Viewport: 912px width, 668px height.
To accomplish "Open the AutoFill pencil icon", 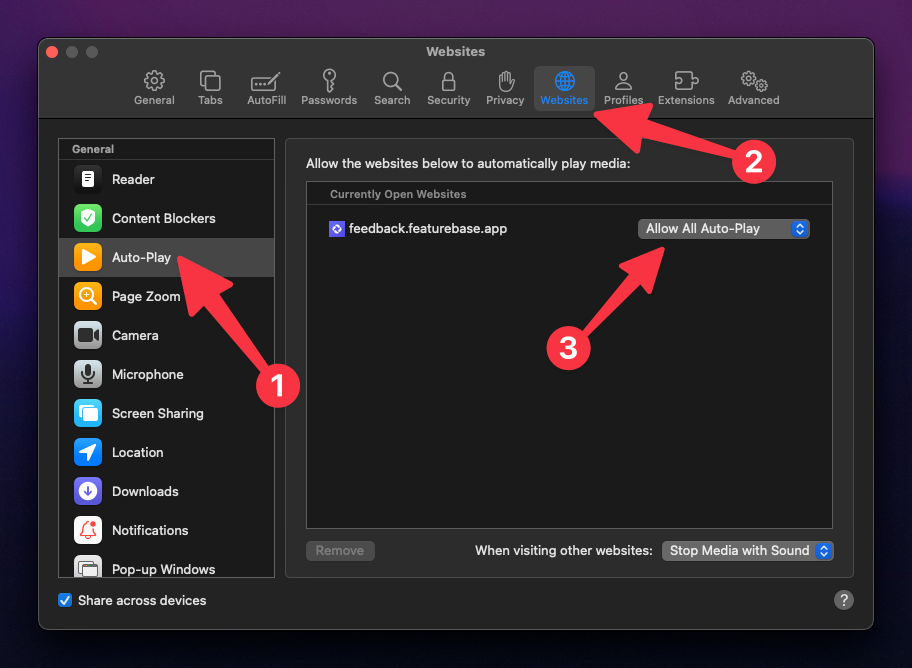I will (266, 81).
